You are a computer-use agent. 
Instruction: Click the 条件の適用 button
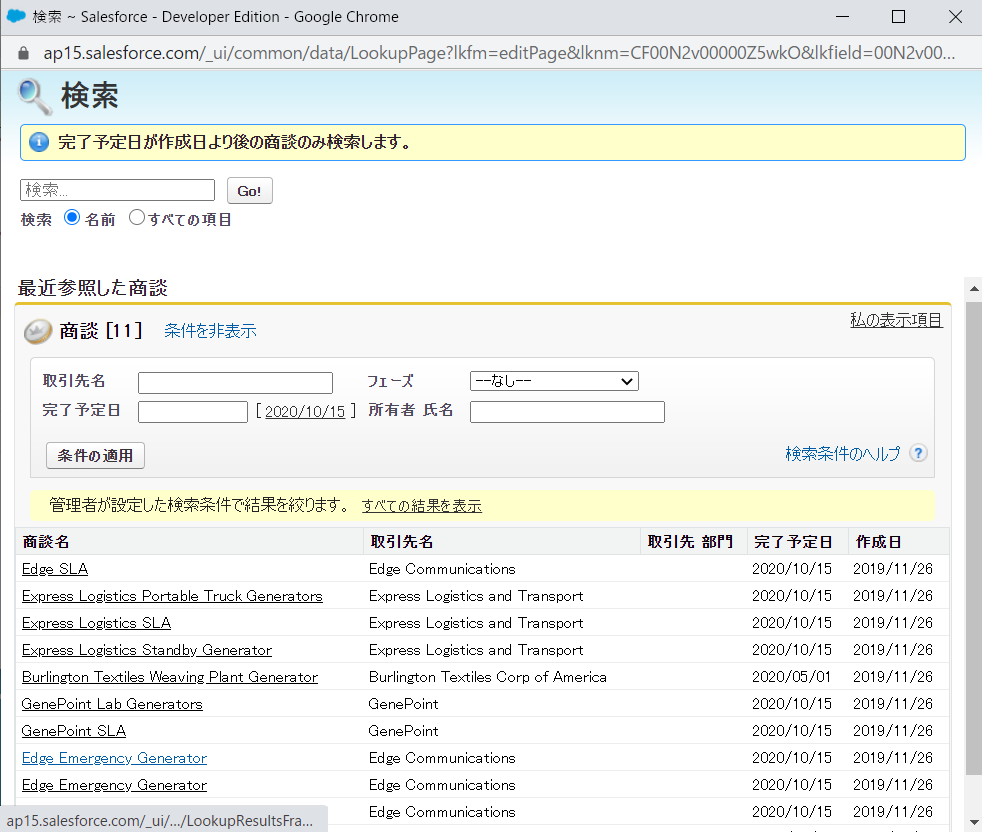(x=95, y=455)
